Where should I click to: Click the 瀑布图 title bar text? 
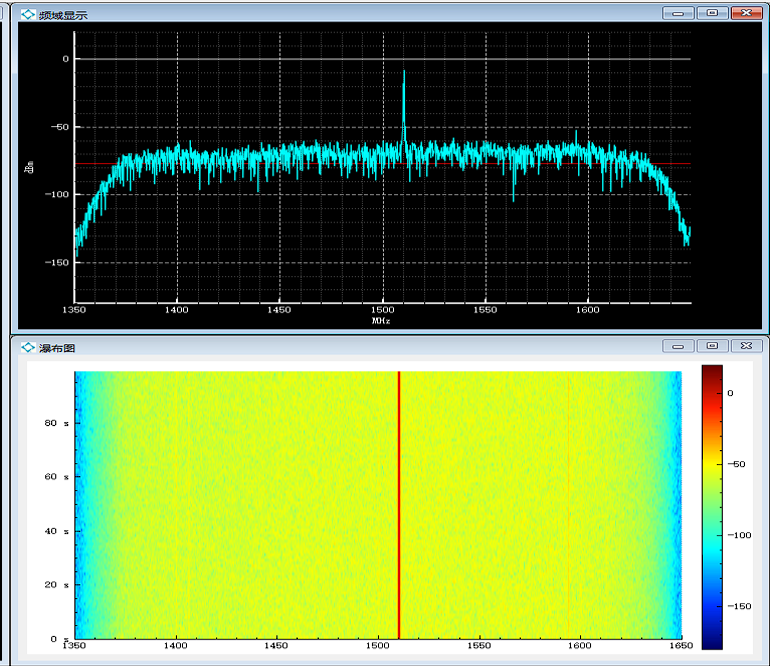click(57, 348)
